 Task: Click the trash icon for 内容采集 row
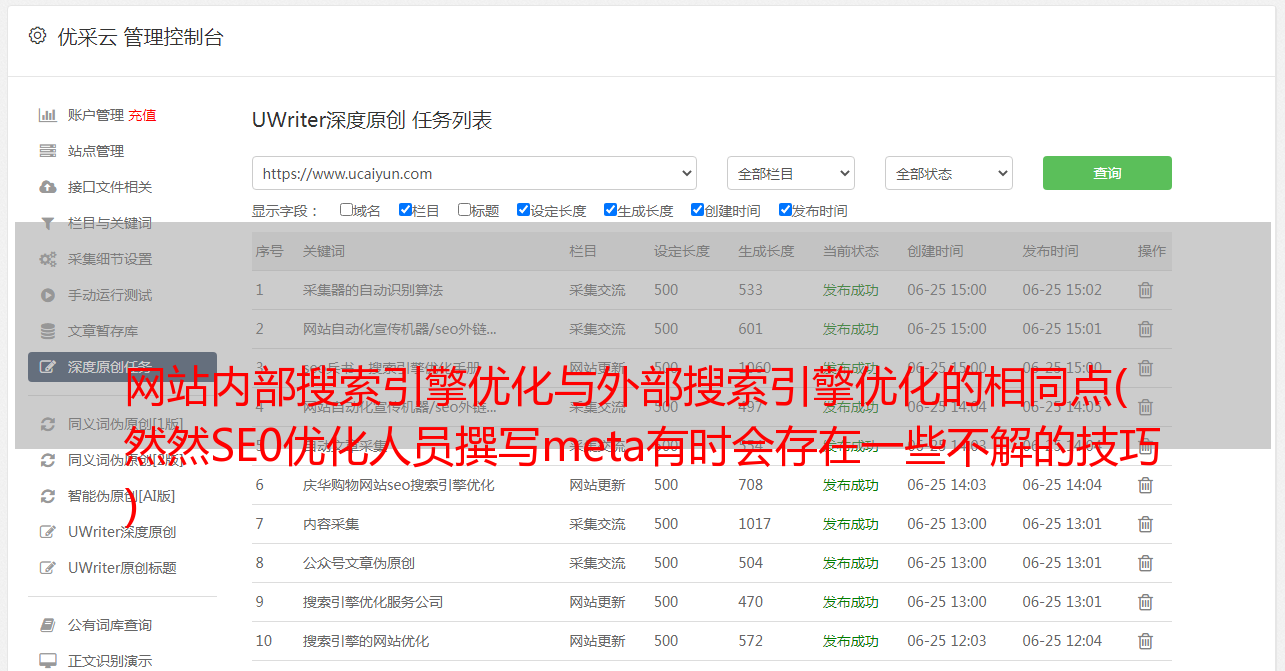coord(1145,524)
